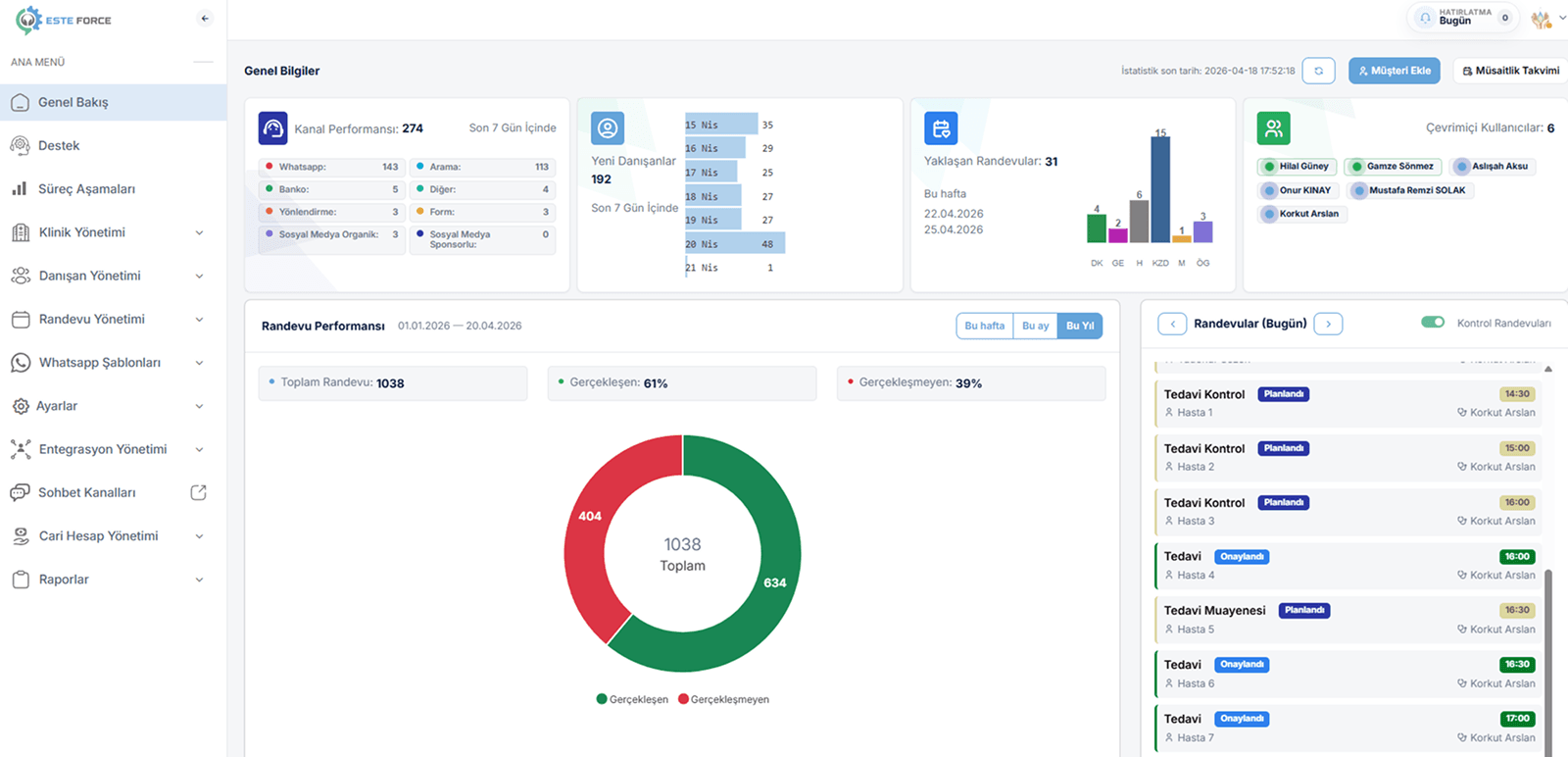Open the Müsaitlik Takvimi button
Viewport: 1568px width, 757px height.
1510,71
